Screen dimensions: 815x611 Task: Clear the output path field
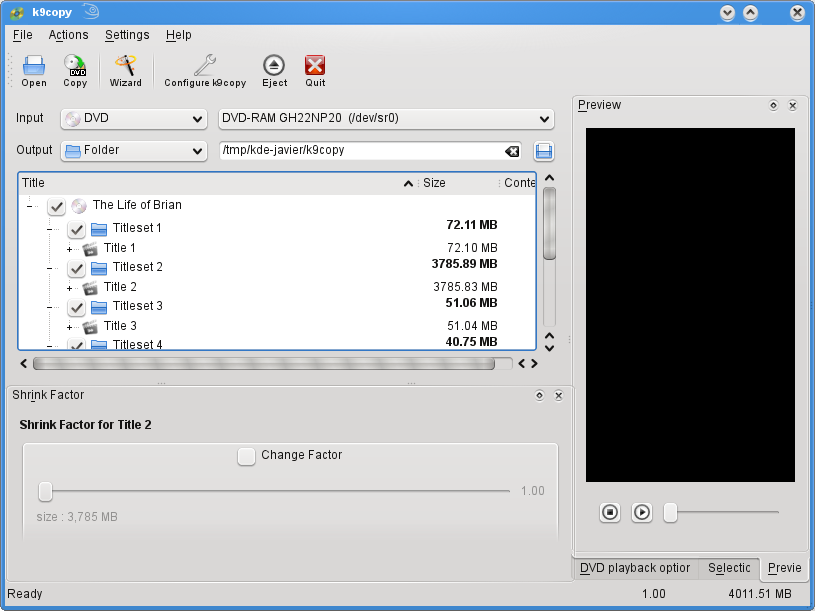[512, 151]
